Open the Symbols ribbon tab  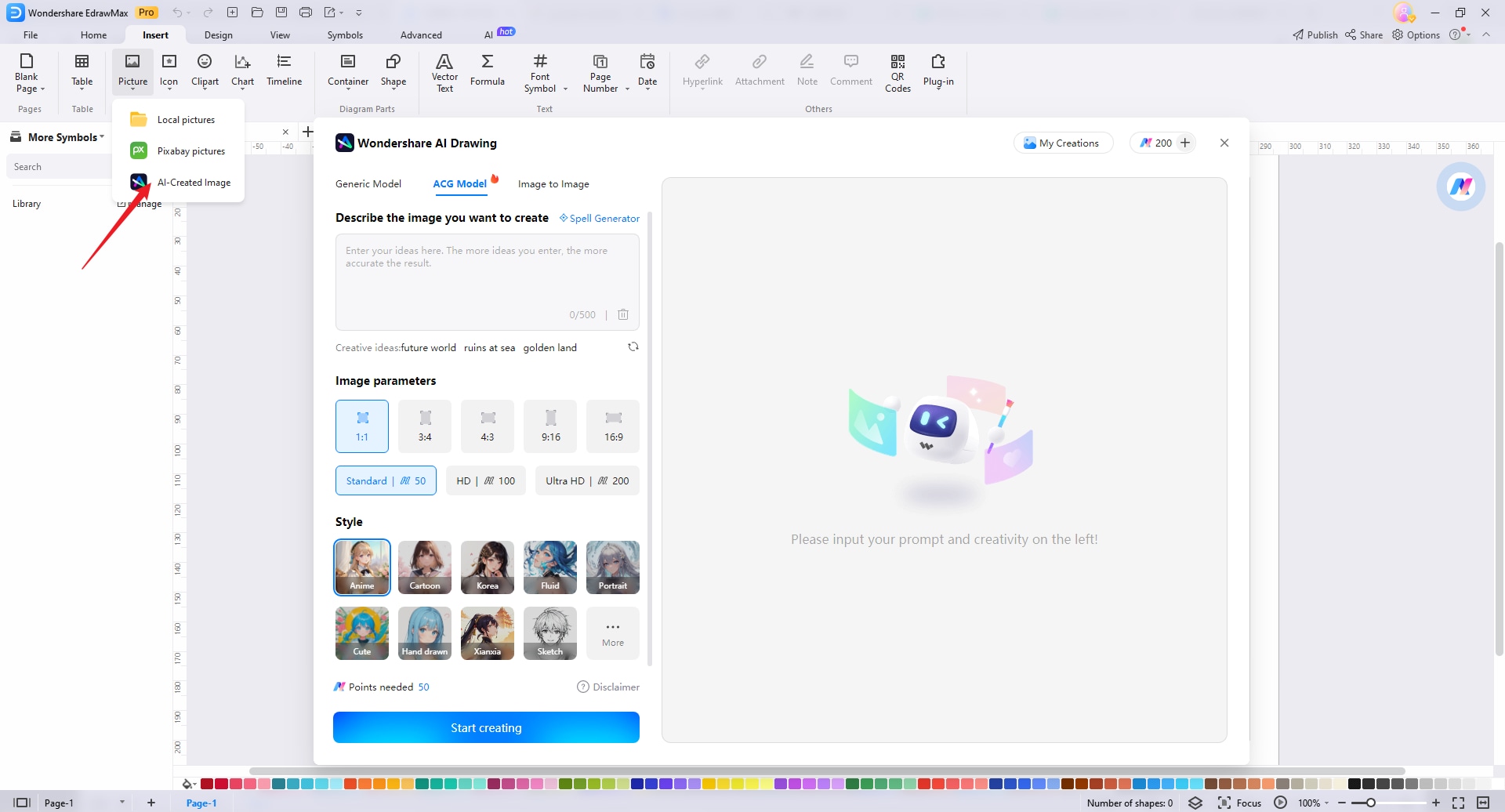pos(345,34)
